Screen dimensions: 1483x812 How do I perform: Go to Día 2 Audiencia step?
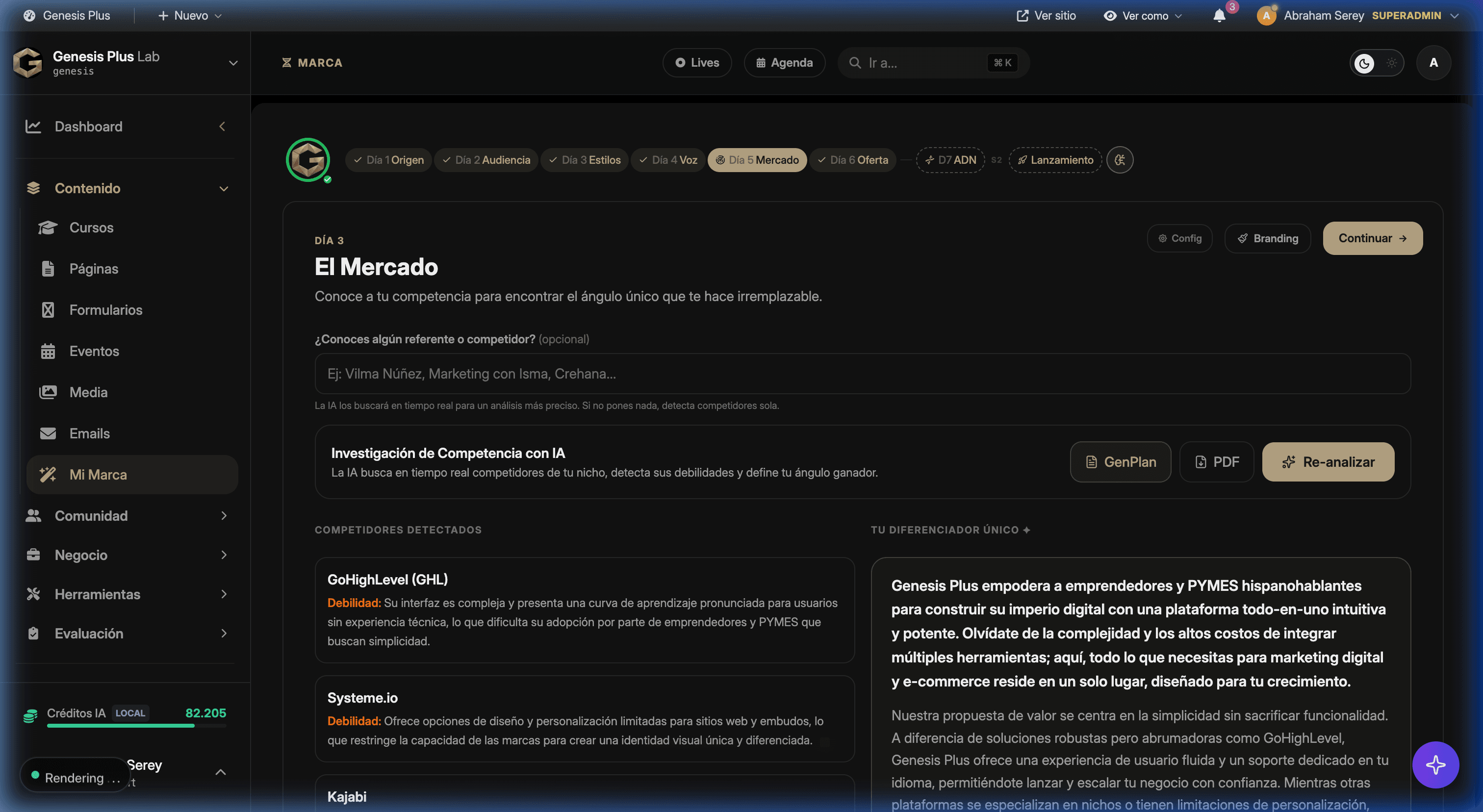[486, 160]
